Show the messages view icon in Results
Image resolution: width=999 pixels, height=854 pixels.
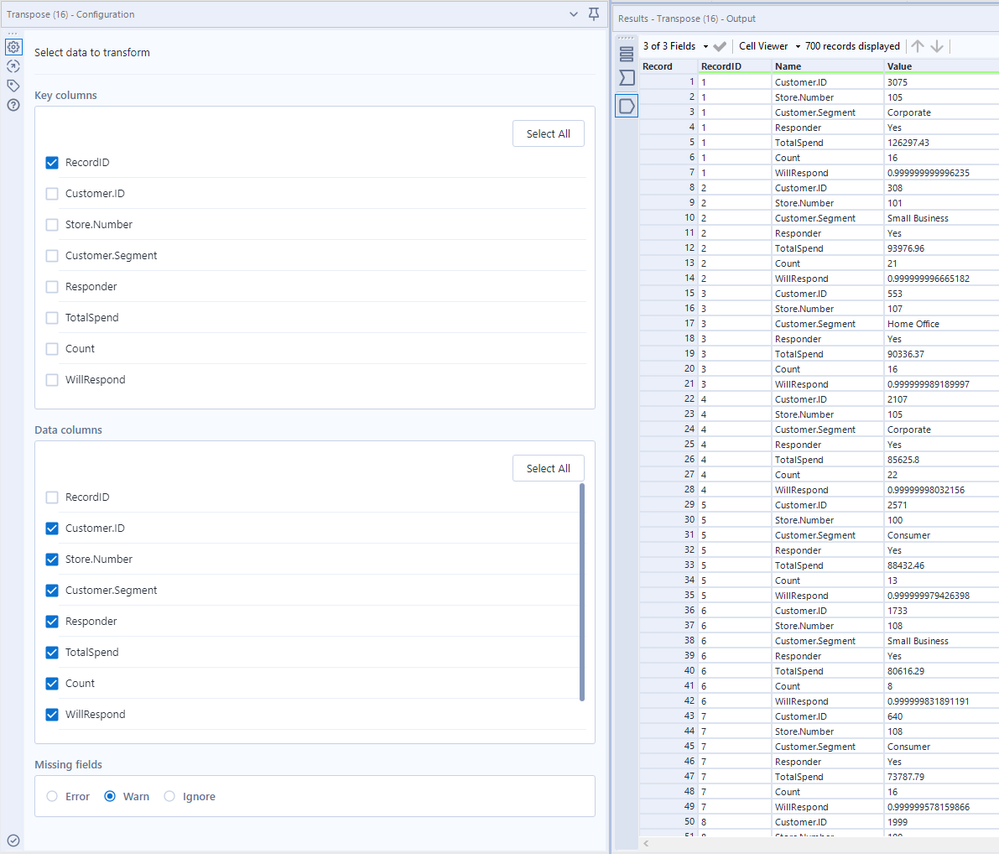click(x=627, y=54)
